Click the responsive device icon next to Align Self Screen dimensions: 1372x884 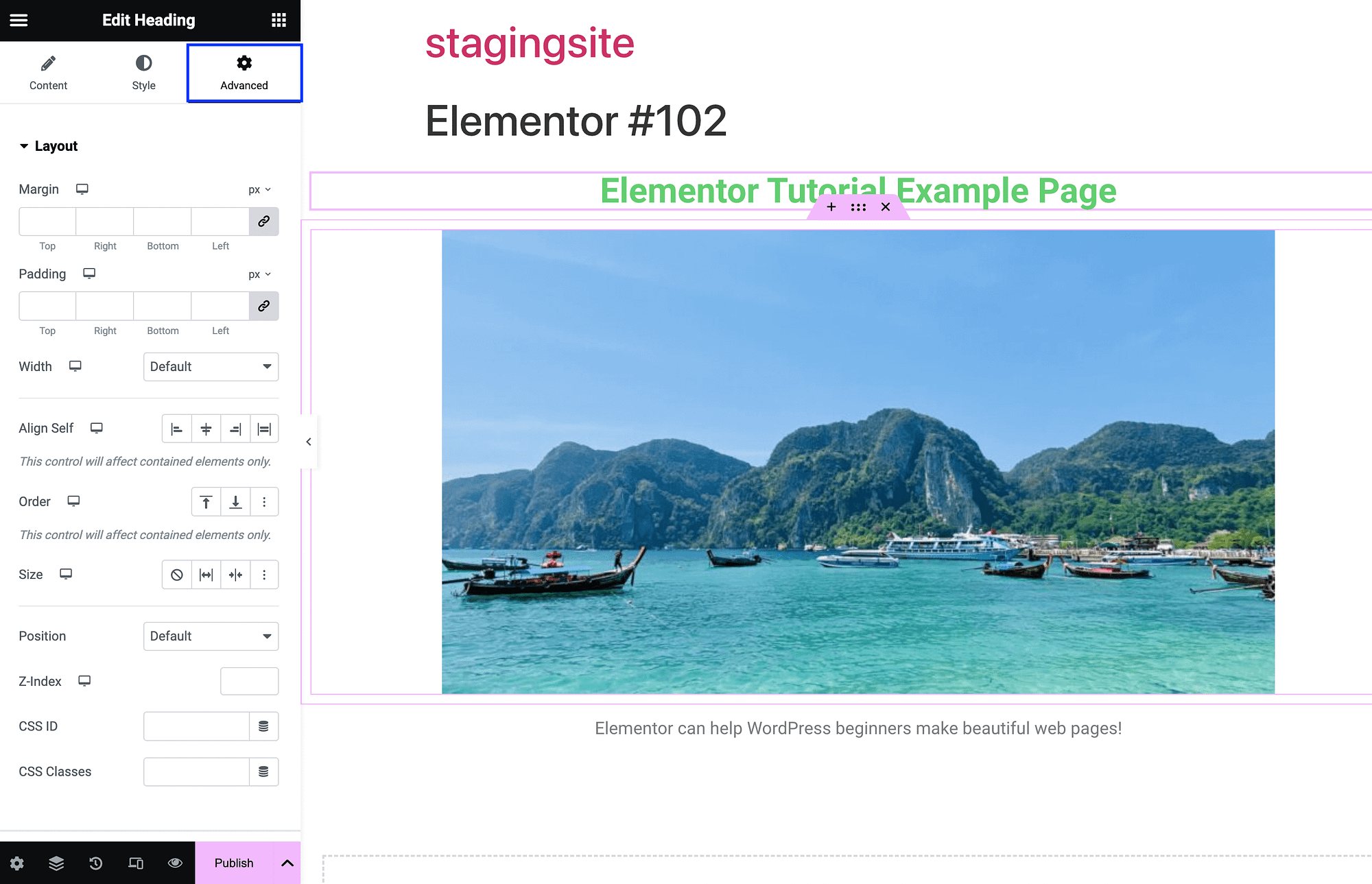click(x=94, y=428)
